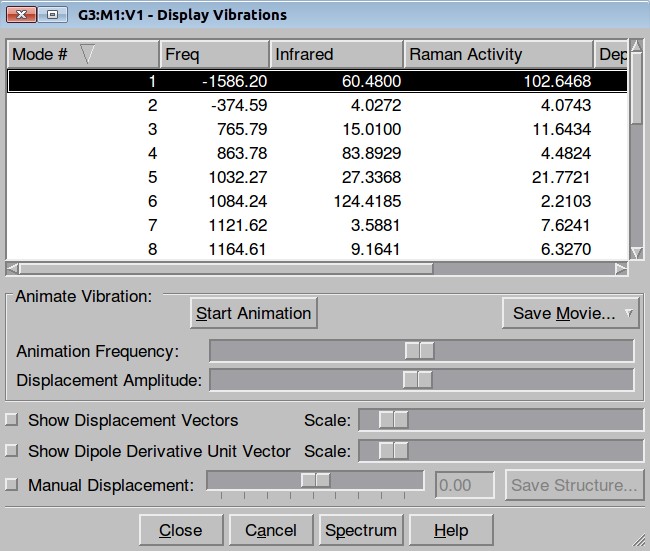Click the manual displacement 0.00 value field
650x551 pixels.
tap(465, 485)
